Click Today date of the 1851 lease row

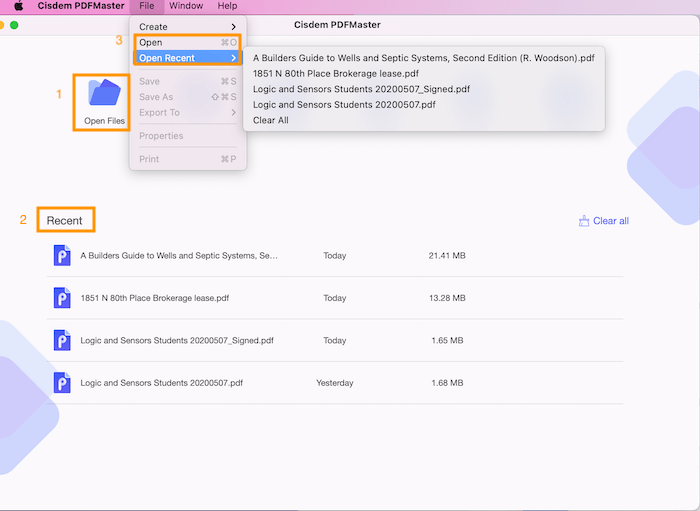(x=335, y=298)
